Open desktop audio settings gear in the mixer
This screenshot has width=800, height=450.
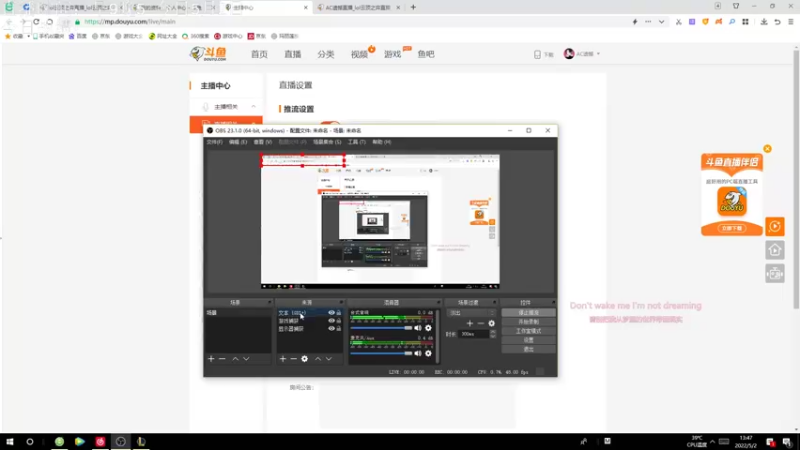click(428, 328)
